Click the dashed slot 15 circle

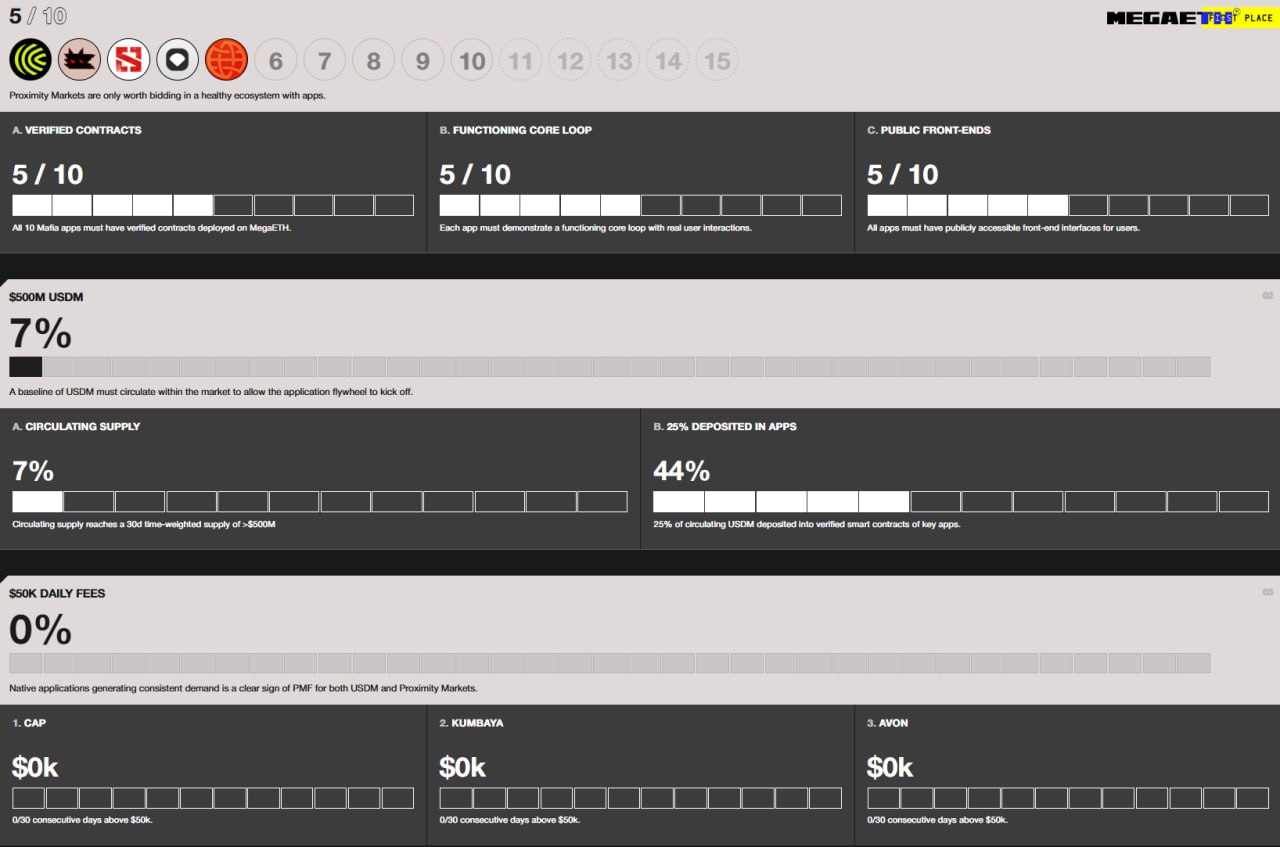click(x=717, y=61)
